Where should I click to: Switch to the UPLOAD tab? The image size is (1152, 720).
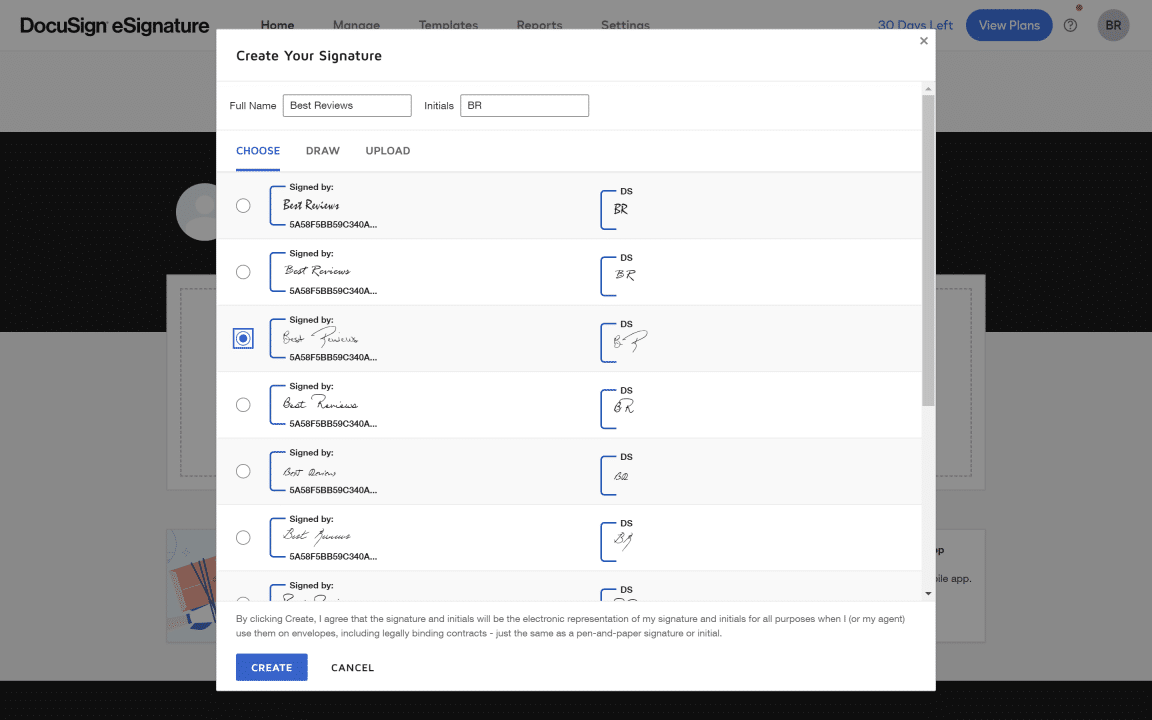387,150
